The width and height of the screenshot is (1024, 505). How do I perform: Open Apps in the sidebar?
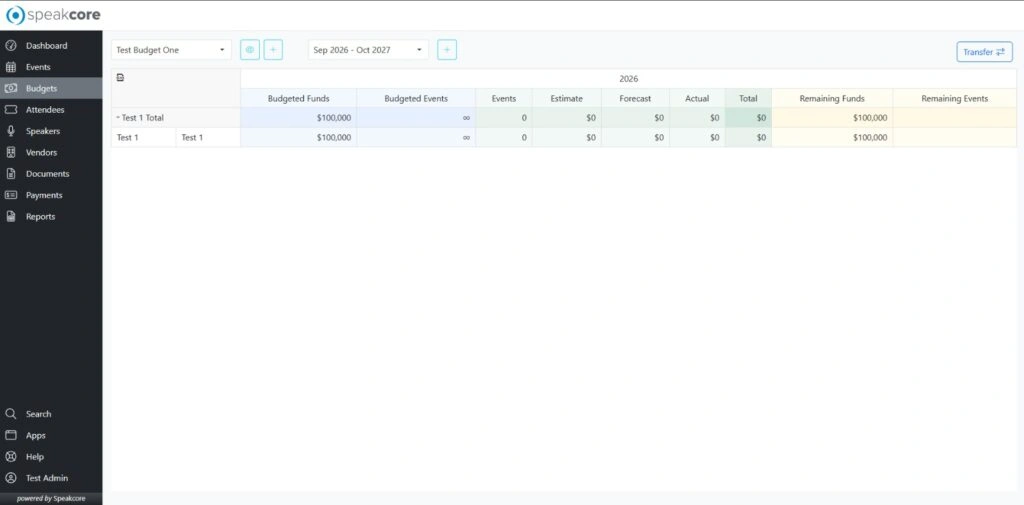pos(35,435)
